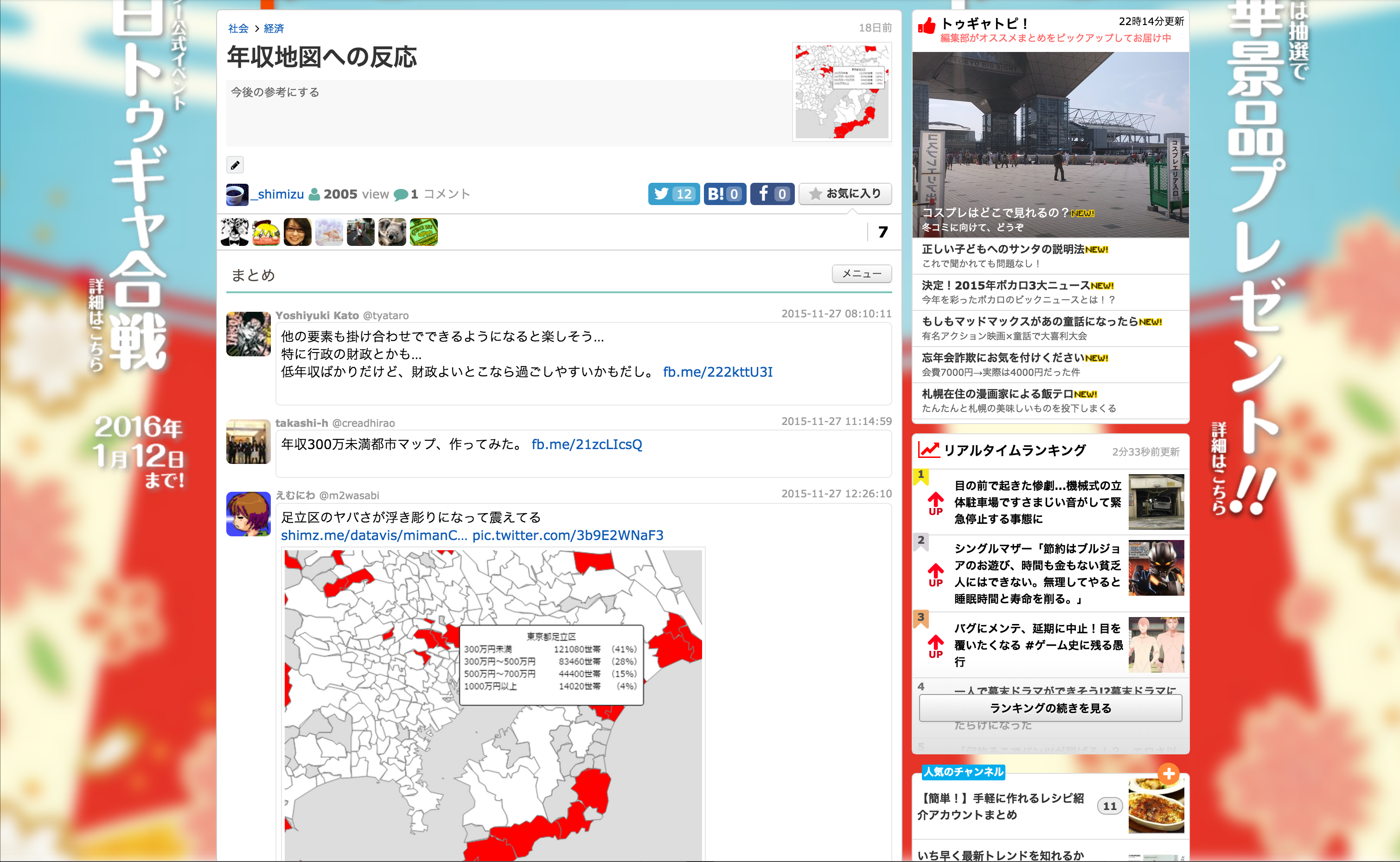
Task: Open the 社会 breadcrumb category
Action: tap(238, 28)
